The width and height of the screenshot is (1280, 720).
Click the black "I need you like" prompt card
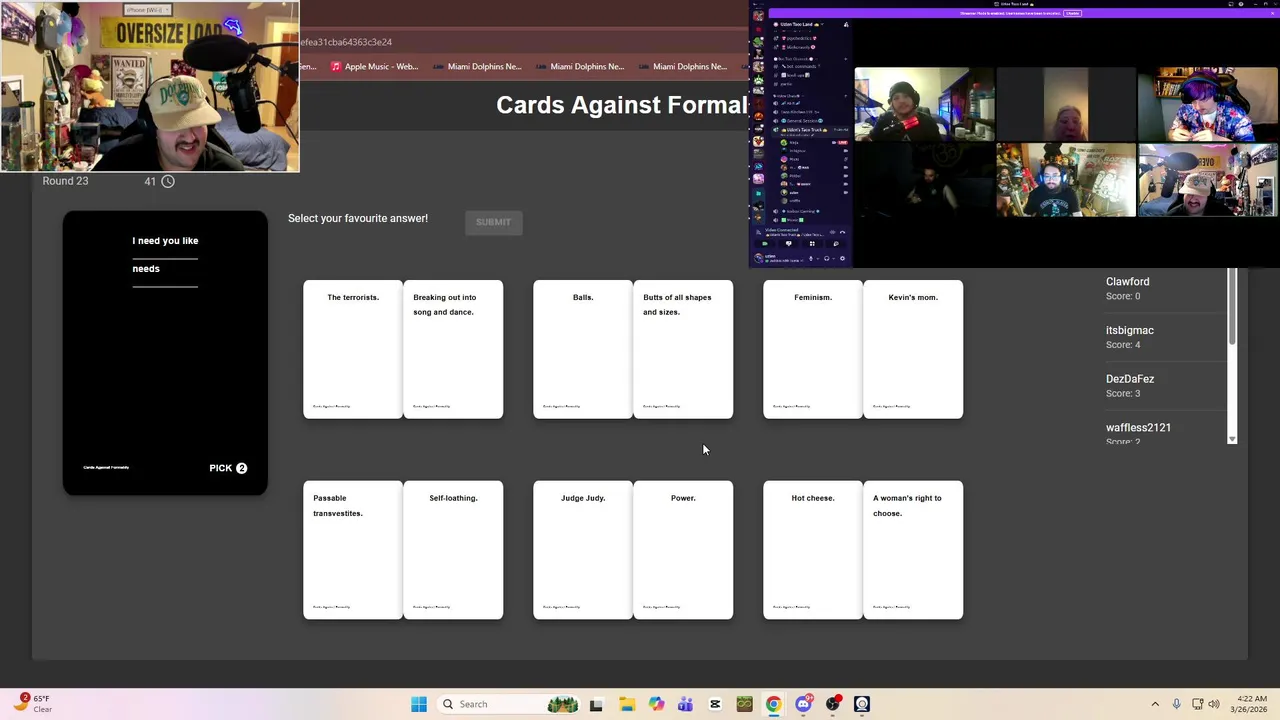click(x=165, y=353)
